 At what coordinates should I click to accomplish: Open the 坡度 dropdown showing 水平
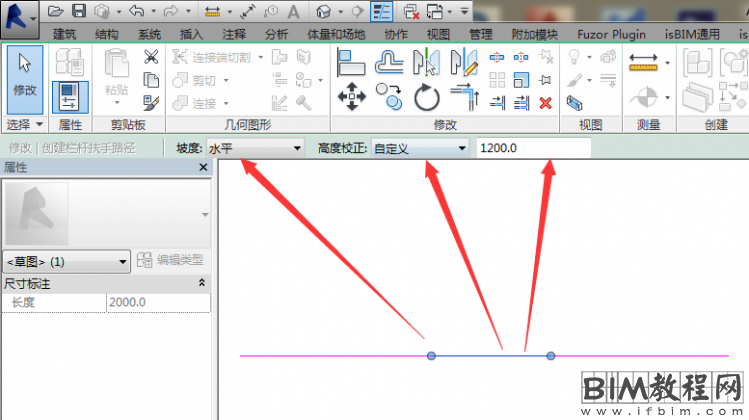click(254, 148)
